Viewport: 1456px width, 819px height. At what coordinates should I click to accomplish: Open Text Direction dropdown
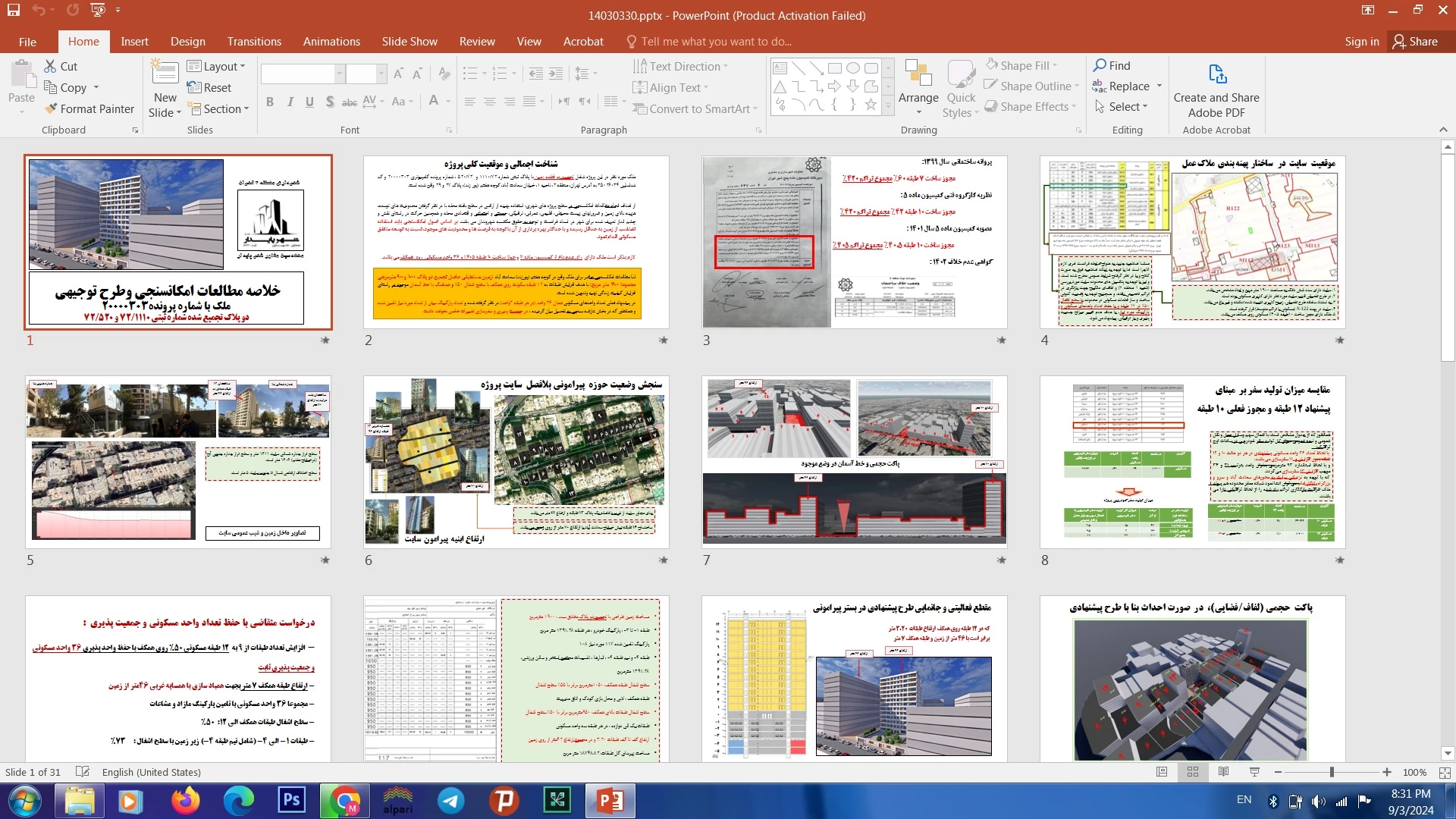[x=680, y=66]
